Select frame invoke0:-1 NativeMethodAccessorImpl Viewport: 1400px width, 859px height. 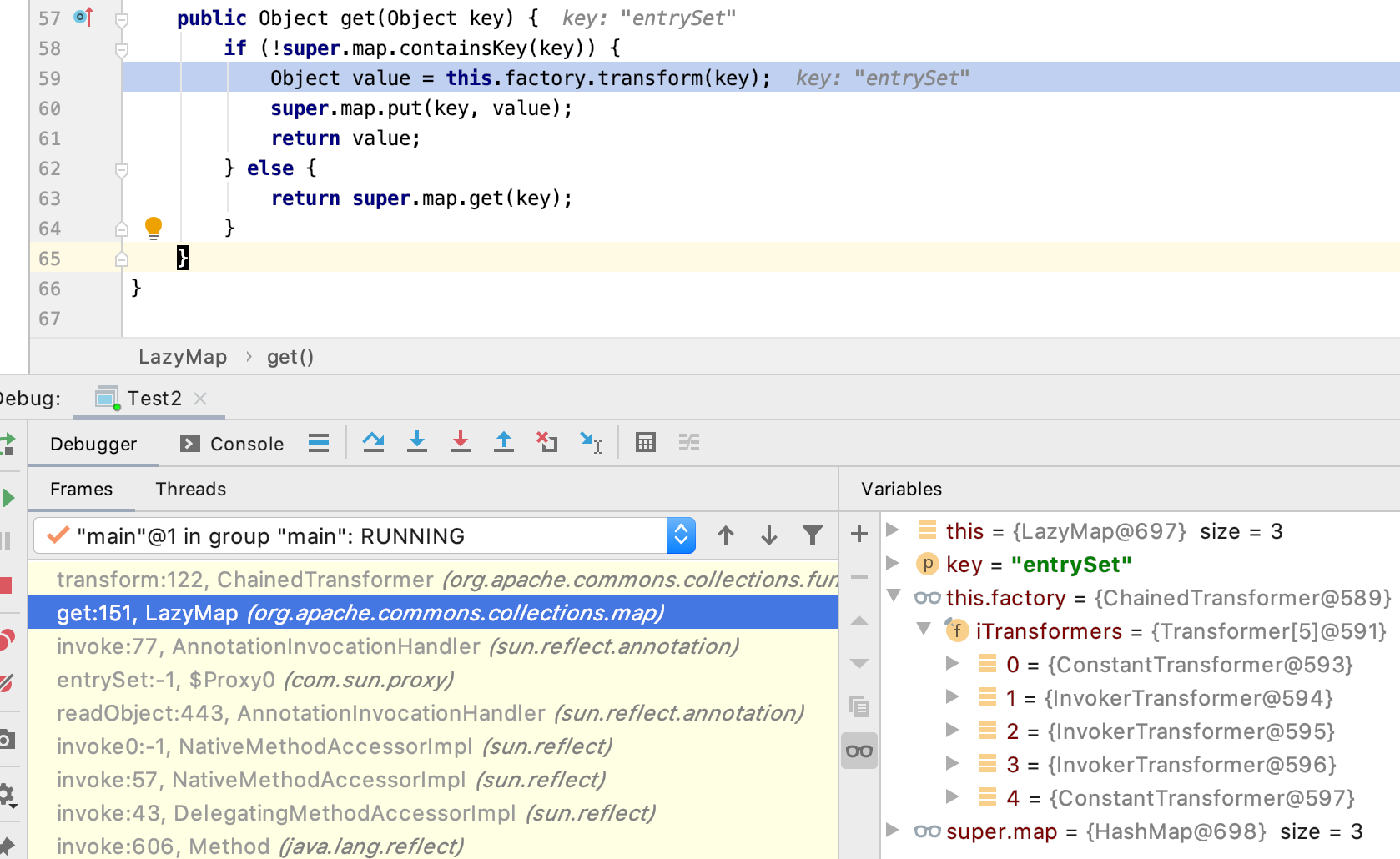[x=433, y=746]
